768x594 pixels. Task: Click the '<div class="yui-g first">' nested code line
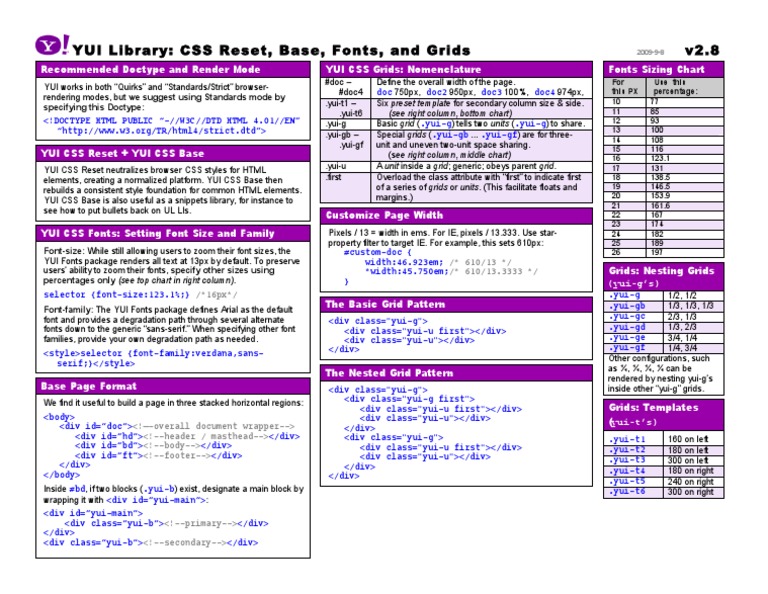pyautogui.click(x=409, y=399)
